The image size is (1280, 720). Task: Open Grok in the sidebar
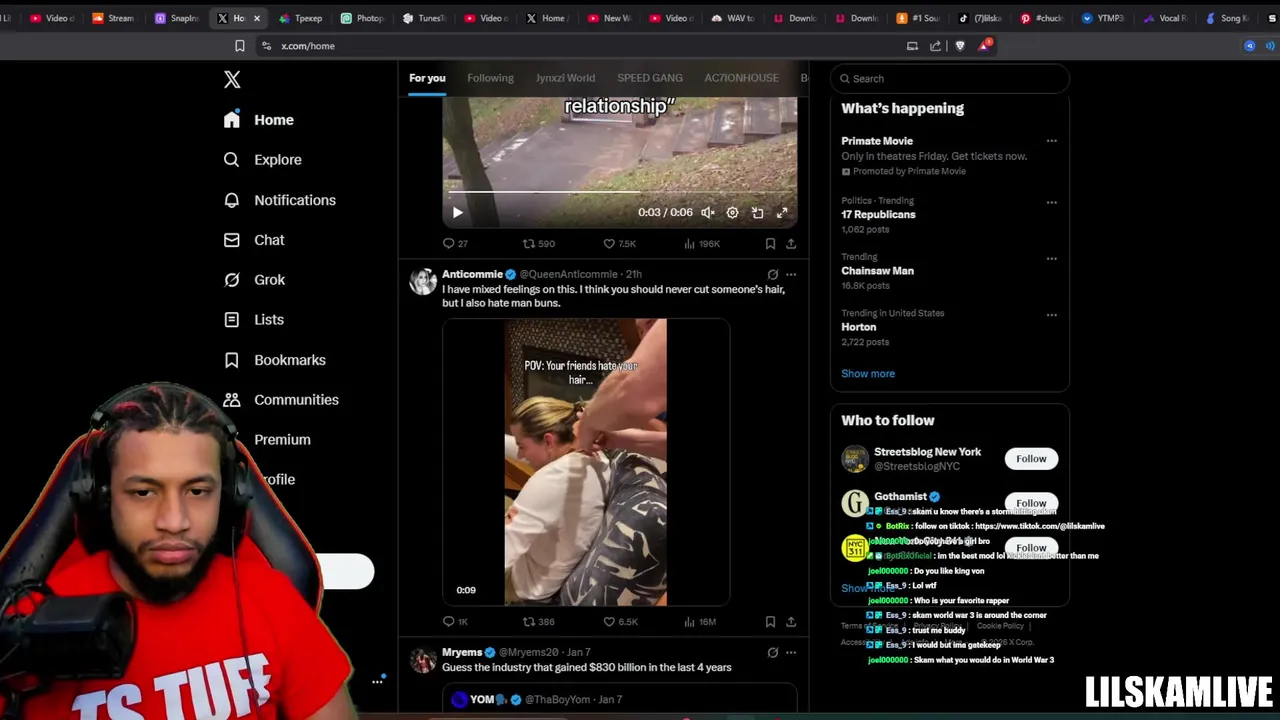coord(254,280)
